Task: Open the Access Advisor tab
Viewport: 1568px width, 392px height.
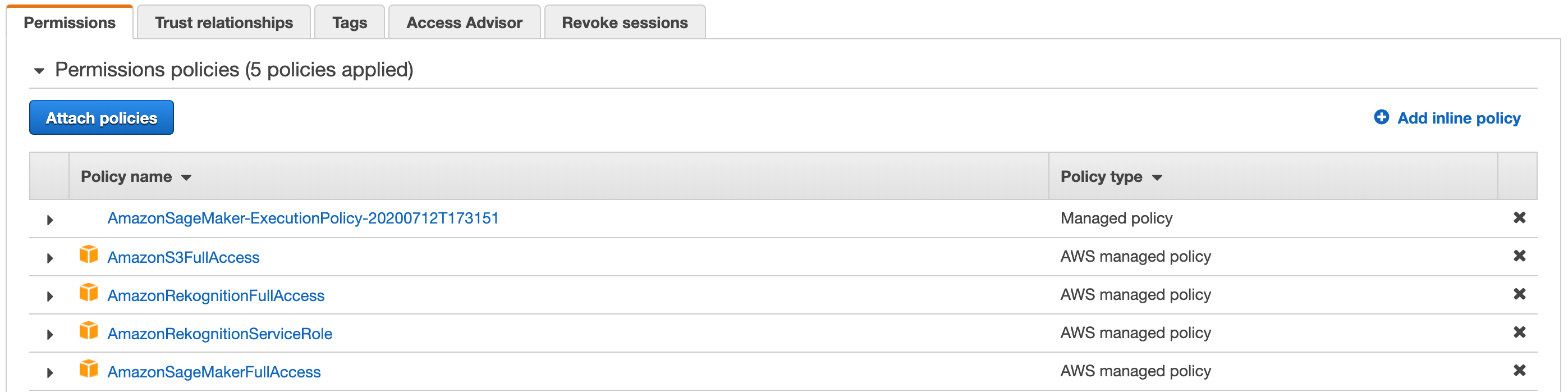Action: pyautogui.click(x=465, y=22)
